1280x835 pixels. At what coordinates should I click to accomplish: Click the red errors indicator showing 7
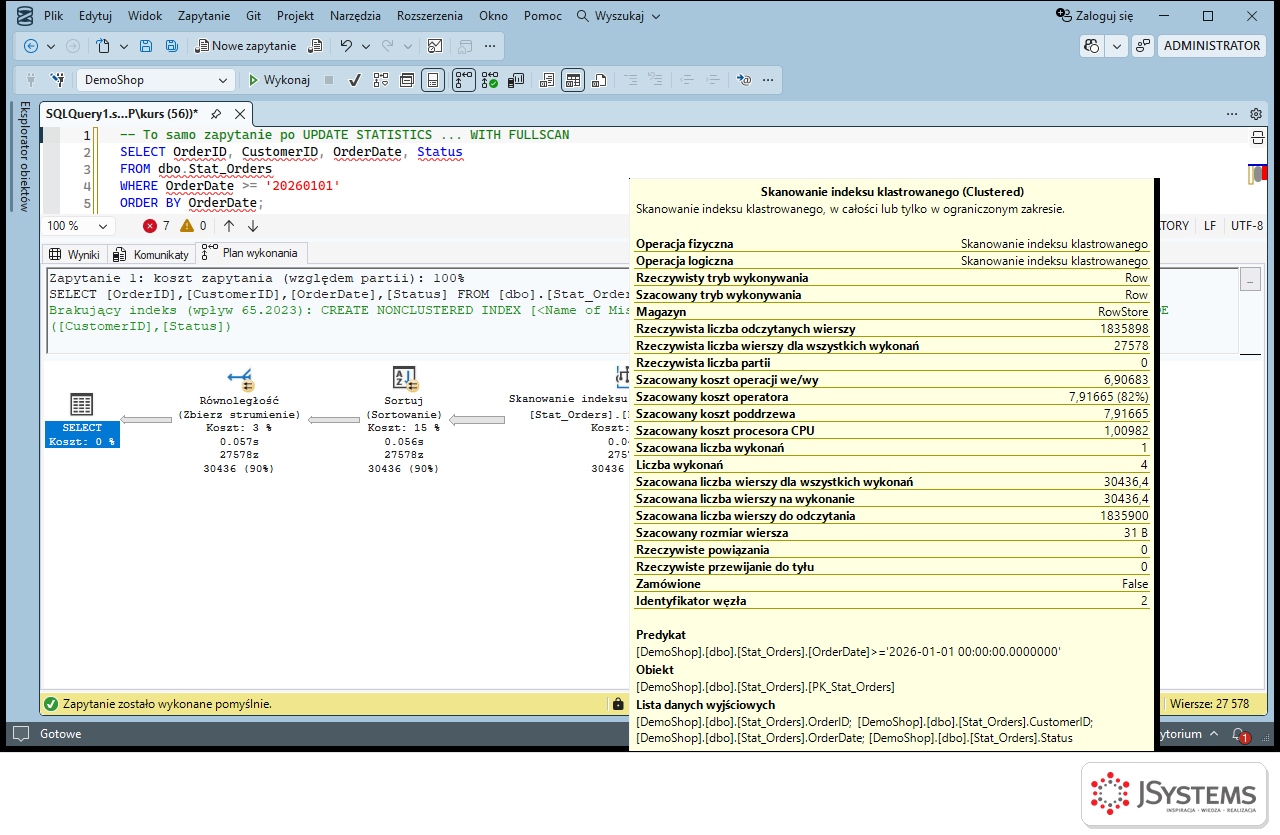(x=157, y=226)
